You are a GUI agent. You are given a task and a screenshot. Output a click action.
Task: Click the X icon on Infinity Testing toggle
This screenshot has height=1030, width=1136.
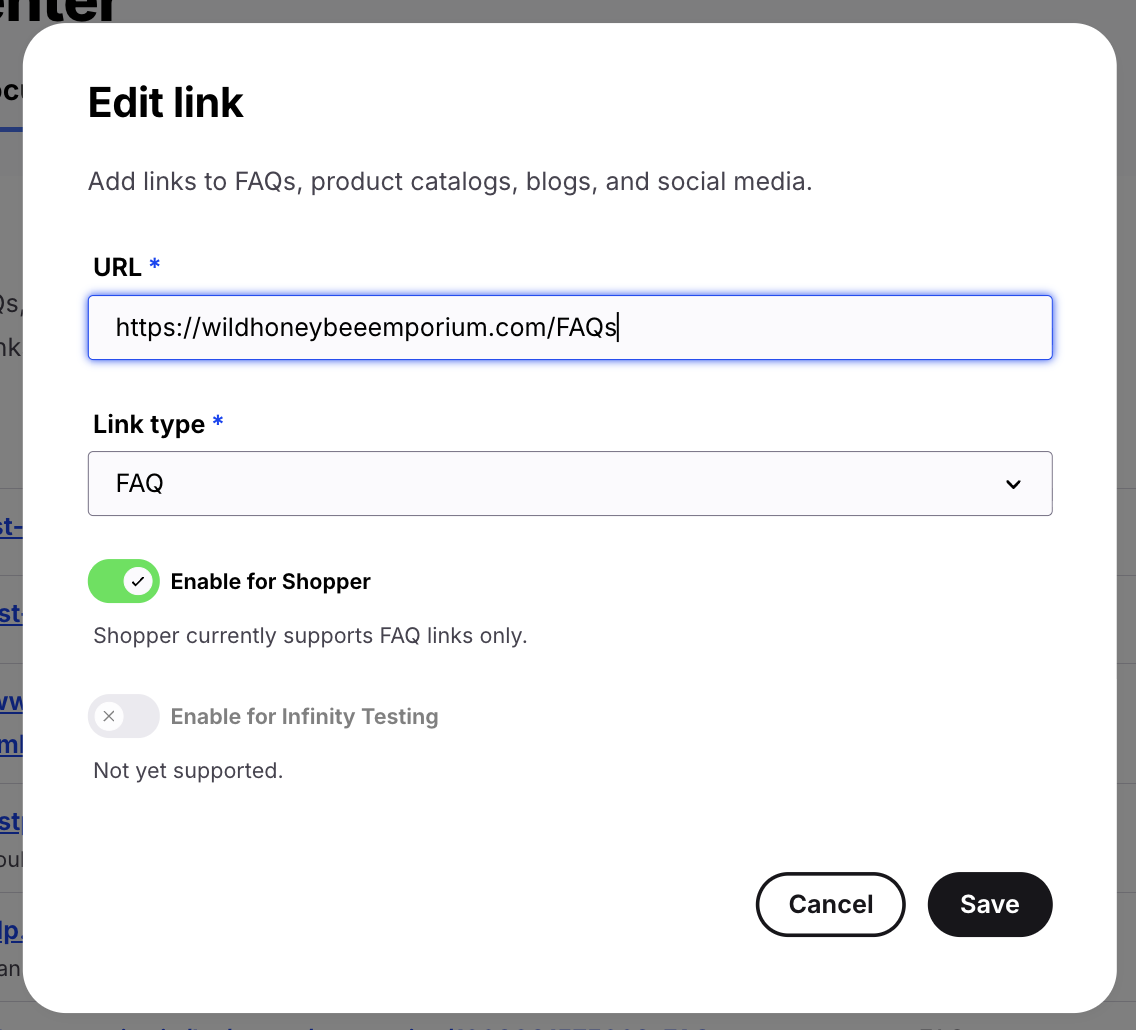(x=109, y=716)
